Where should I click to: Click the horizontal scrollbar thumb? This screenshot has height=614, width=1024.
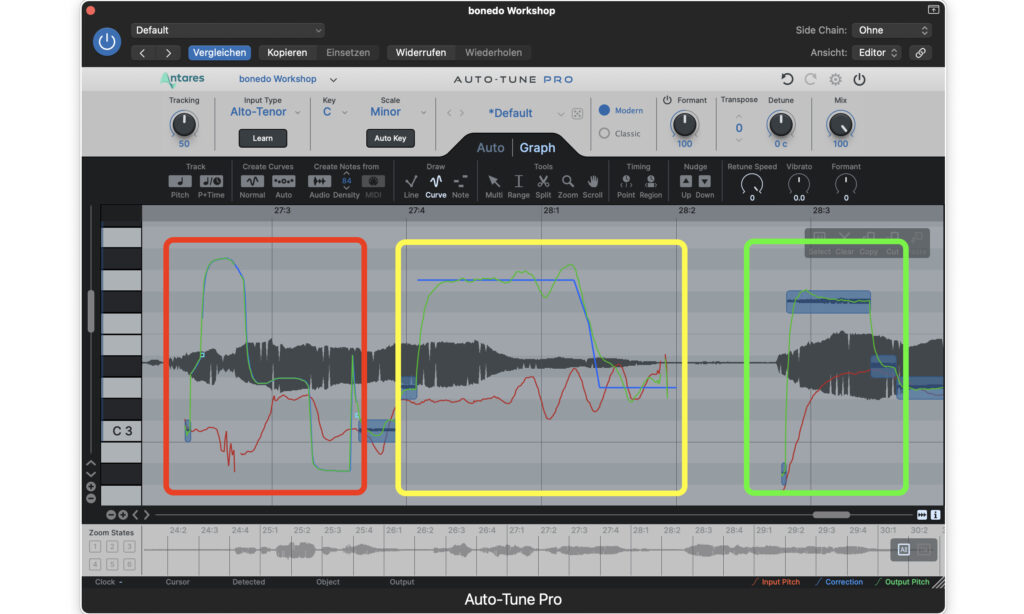tap(831, 515)
